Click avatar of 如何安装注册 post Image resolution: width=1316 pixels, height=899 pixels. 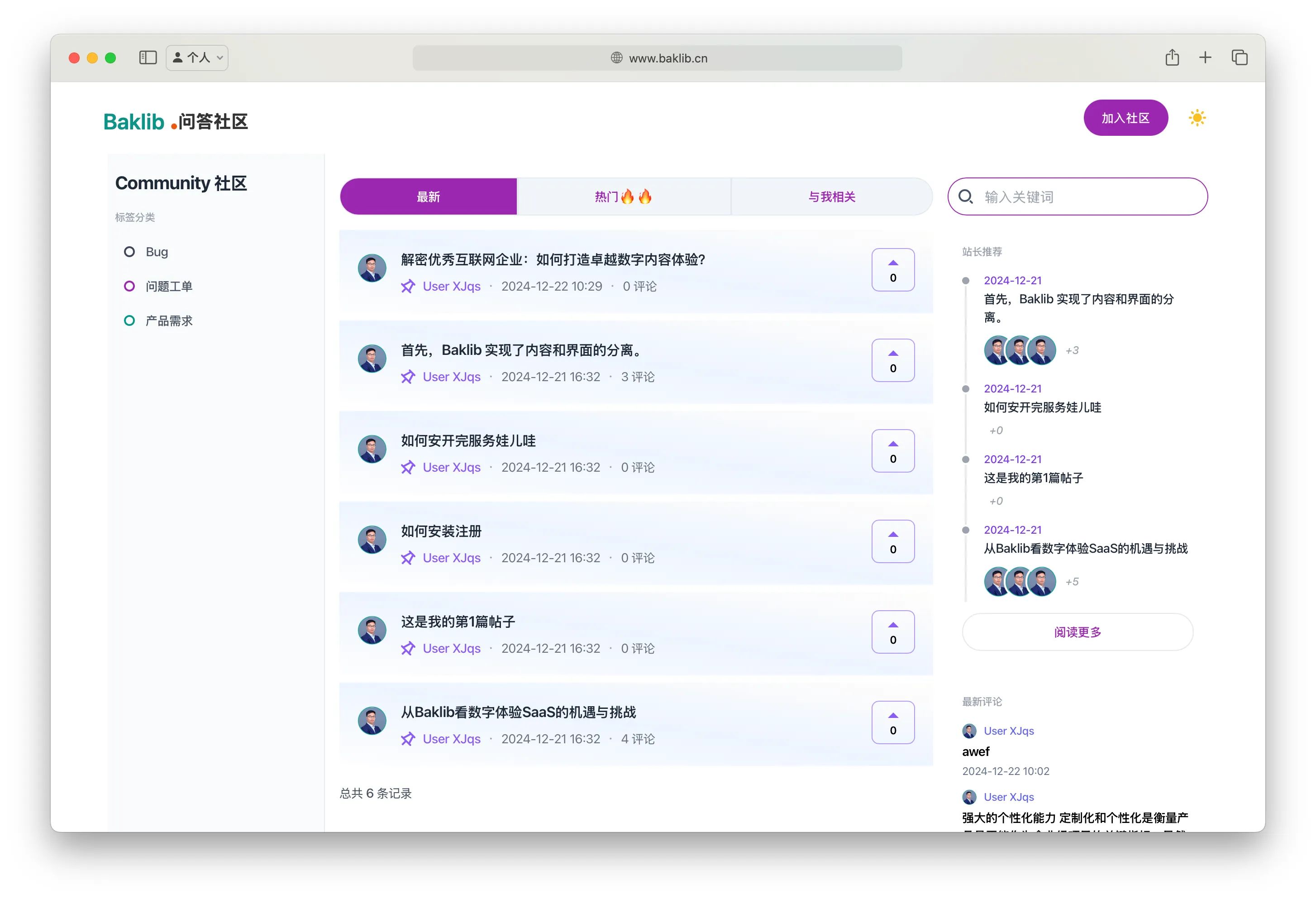pyautogui.click(x=372, y=539)
